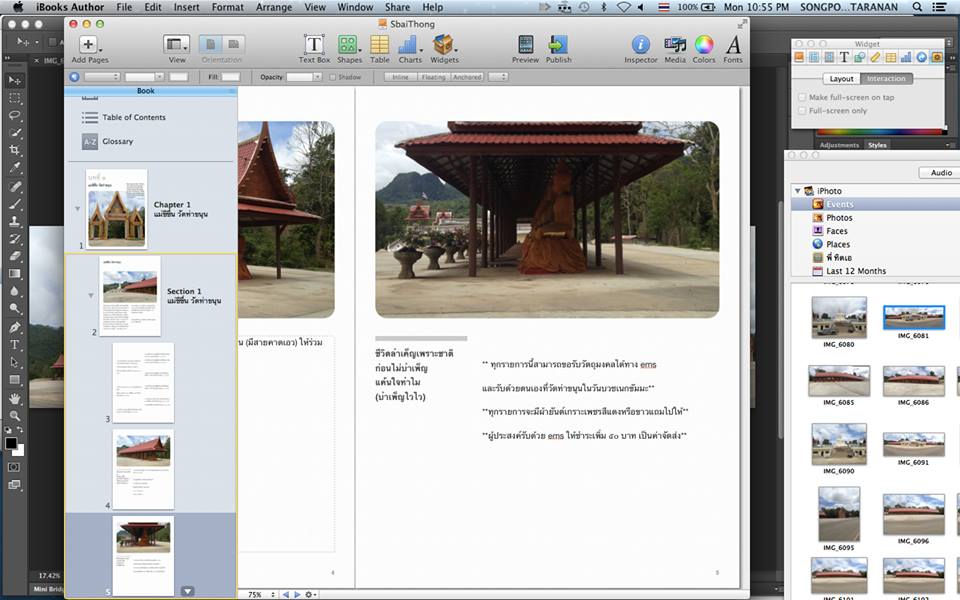Open the View toolbar button
Viewport: 960px width, 600px height.
pyautogui.click(x=176, y=44)
